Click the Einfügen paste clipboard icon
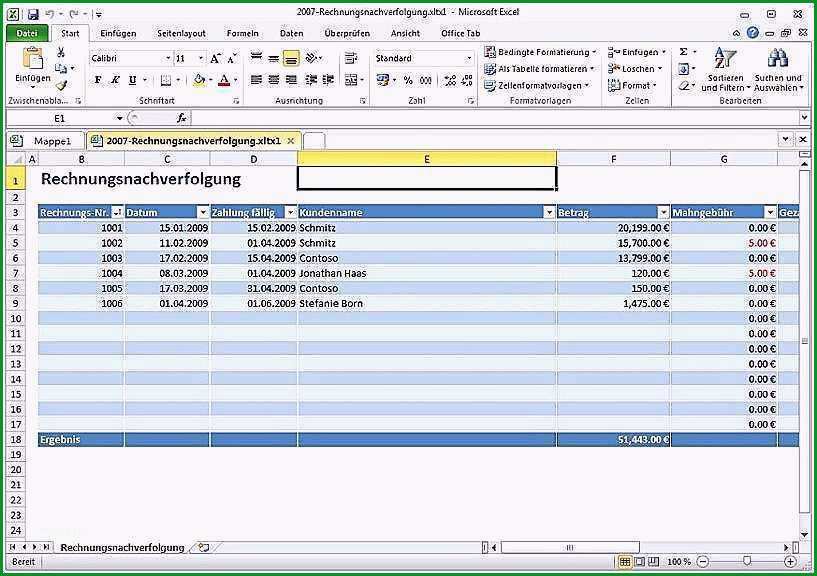Screen dimensions: 817x576 click(x=33, y=58)
